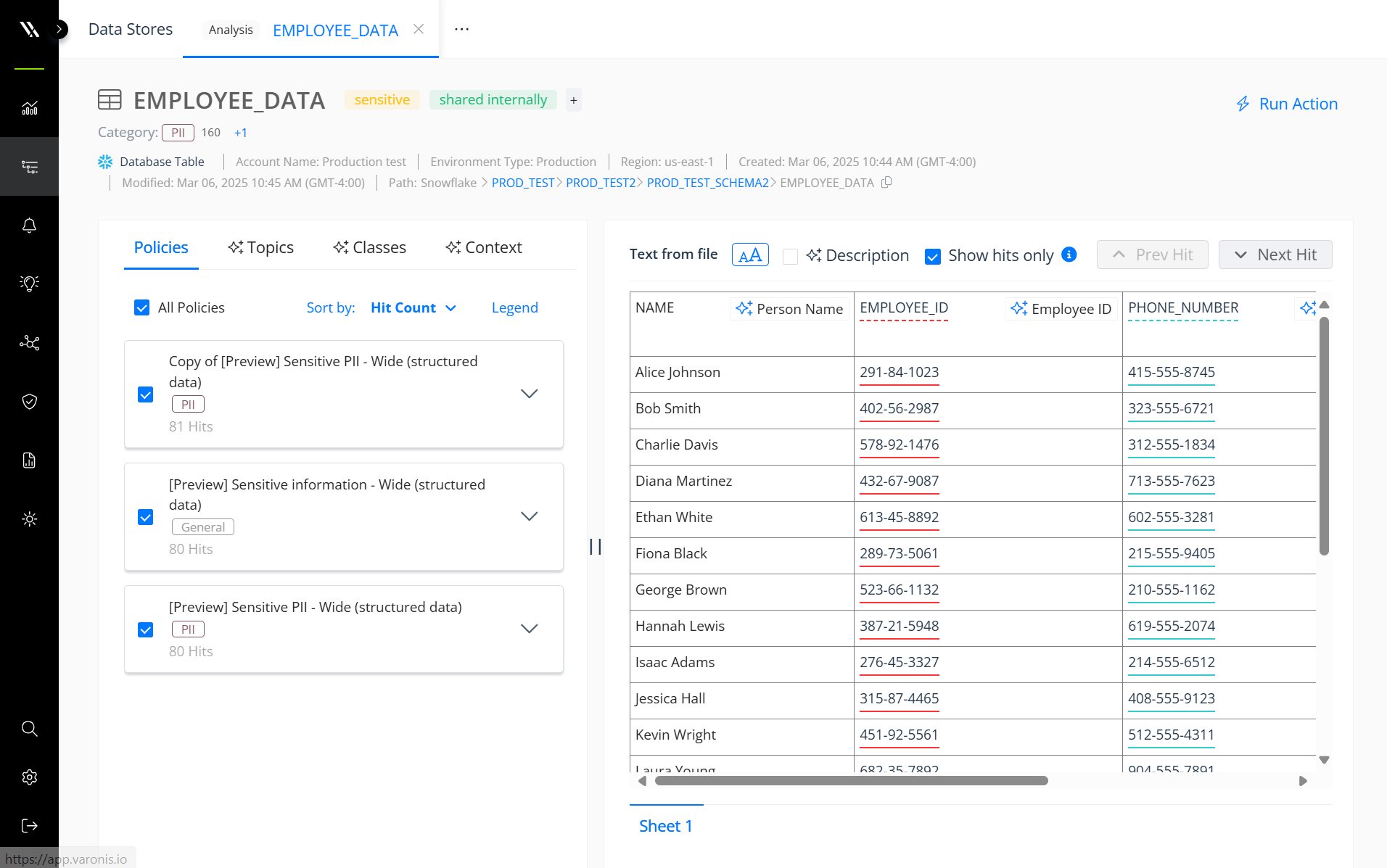Enable the Description checkbox
Viewport: 1387px width, 868px height.
pos(791,256)
